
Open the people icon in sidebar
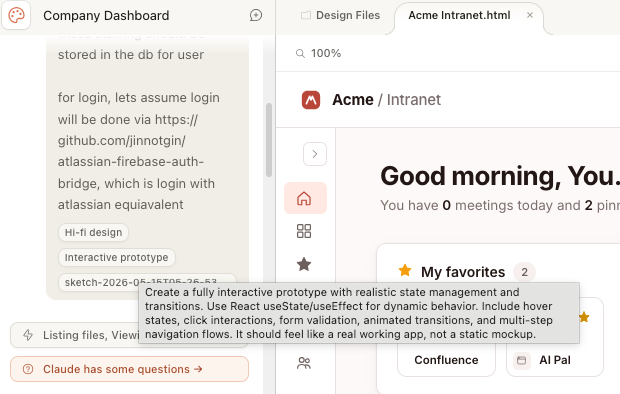click(x=304, y=363)
